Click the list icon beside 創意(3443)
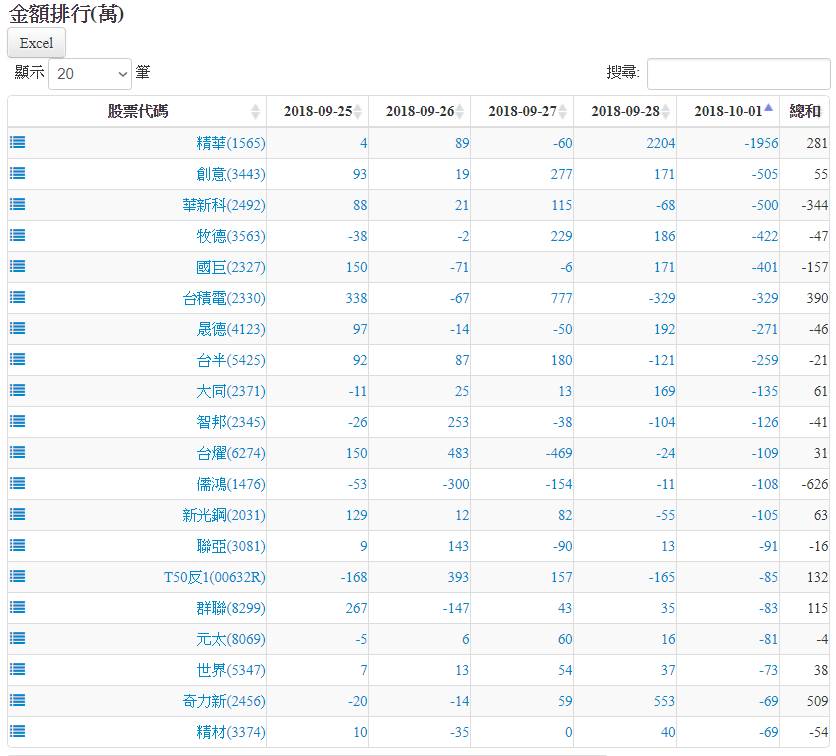This screenshot has width=836, height=756. click(18, 173)
